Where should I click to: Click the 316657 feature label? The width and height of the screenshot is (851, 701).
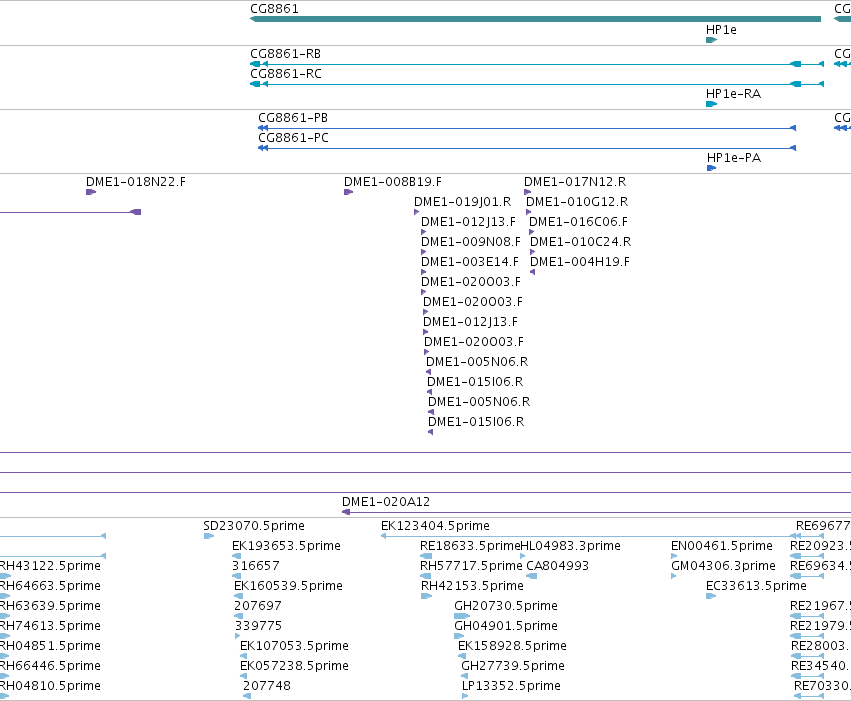point(256,566)
